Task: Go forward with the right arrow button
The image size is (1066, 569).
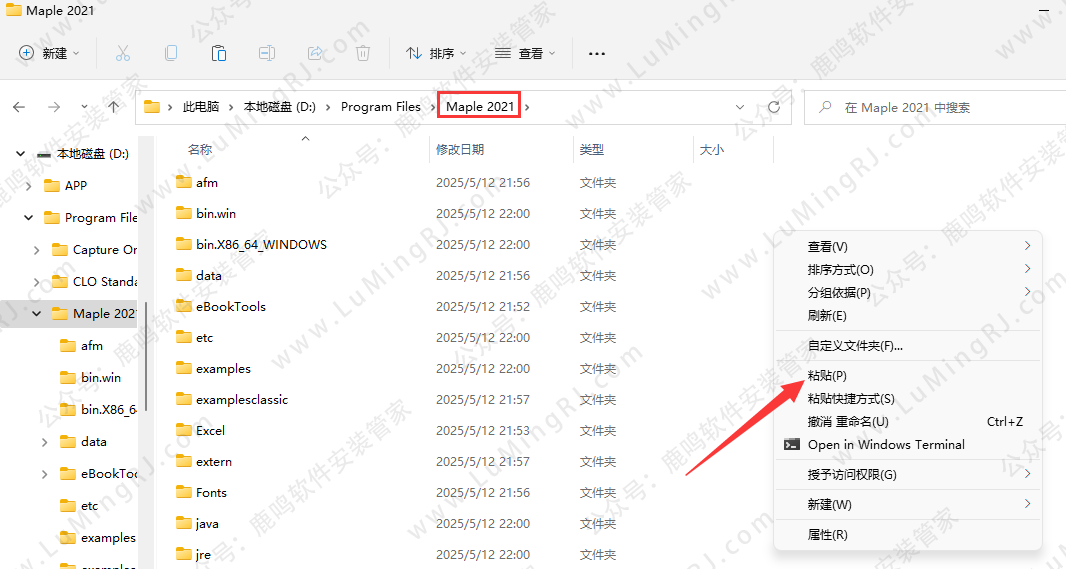Action: (54, 107)
